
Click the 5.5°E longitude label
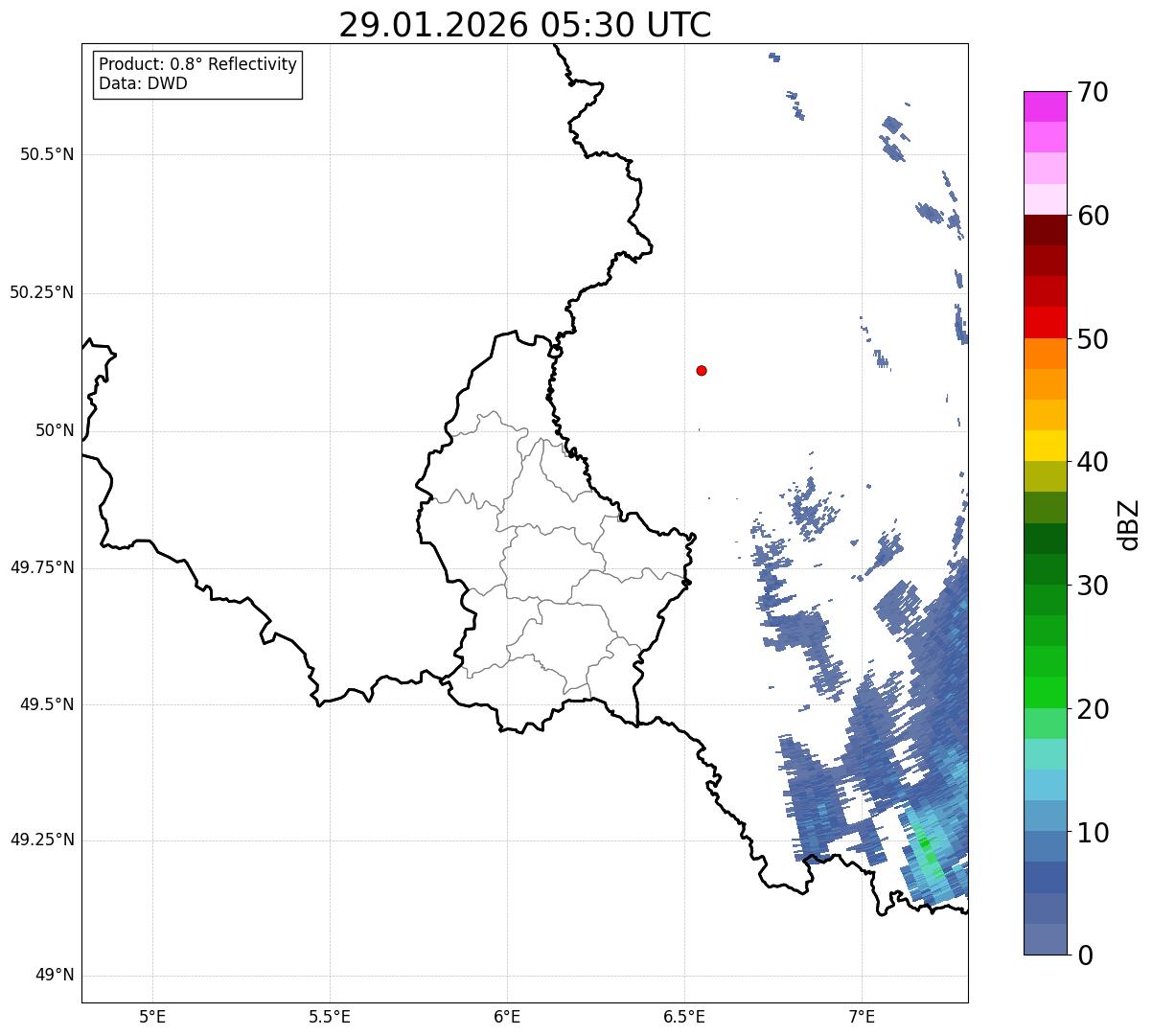[x=330, y=1016]
